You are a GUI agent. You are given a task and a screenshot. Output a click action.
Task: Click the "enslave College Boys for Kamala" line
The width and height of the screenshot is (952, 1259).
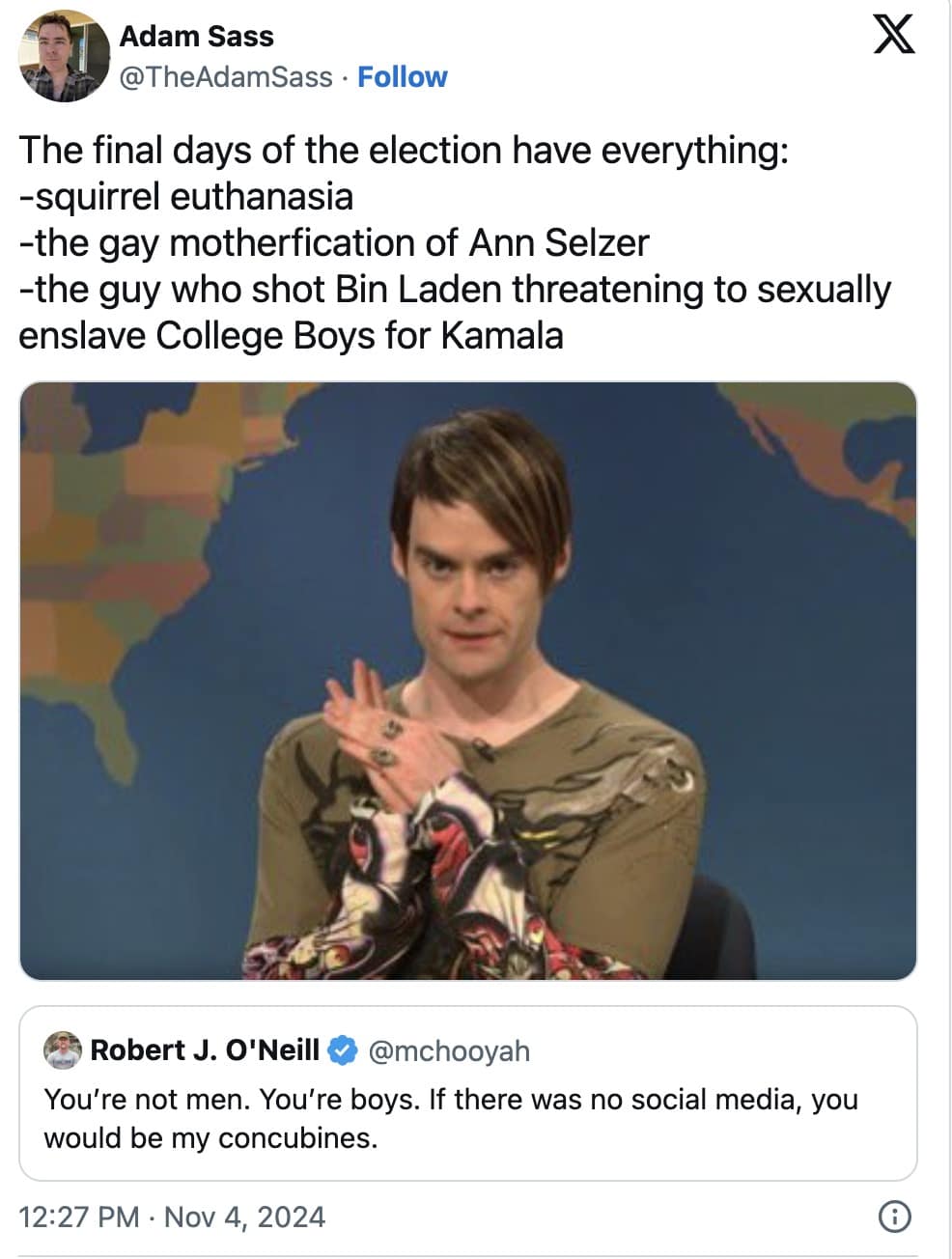pos(291,336)
